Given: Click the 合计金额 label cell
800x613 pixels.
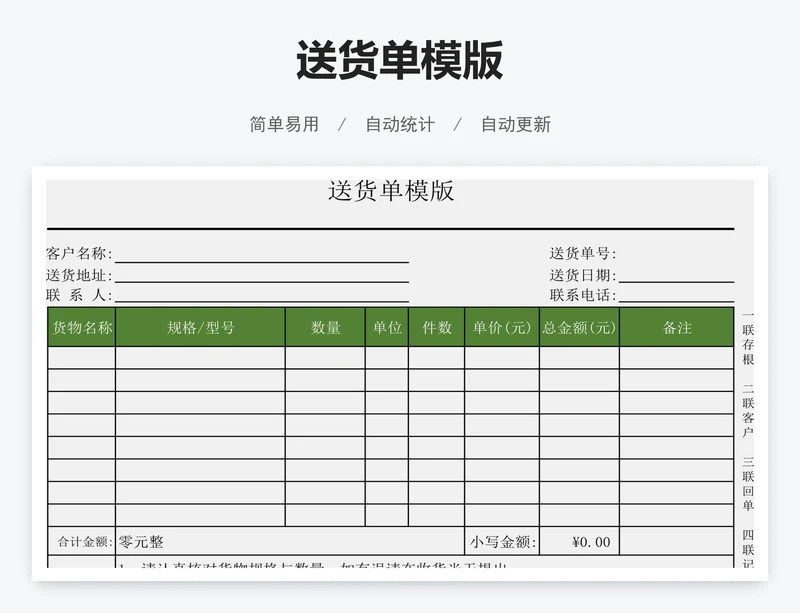Looking at the screenshot, I should tap(82, 542).
